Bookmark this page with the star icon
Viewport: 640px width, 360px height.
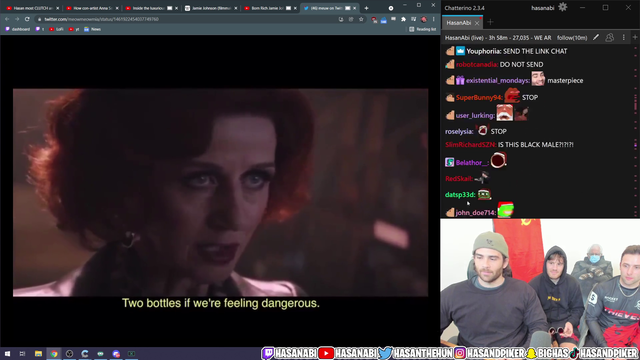(361, 19)
